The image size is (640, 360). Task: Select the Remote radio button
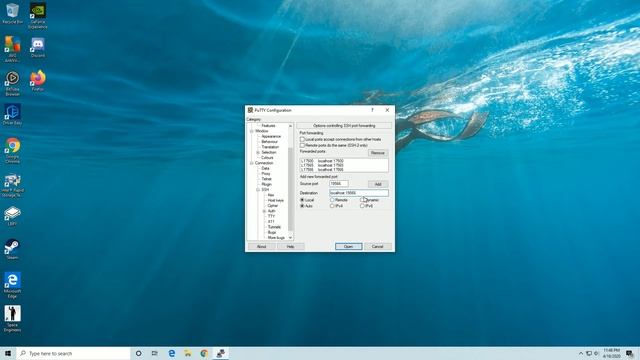(332, 200)
